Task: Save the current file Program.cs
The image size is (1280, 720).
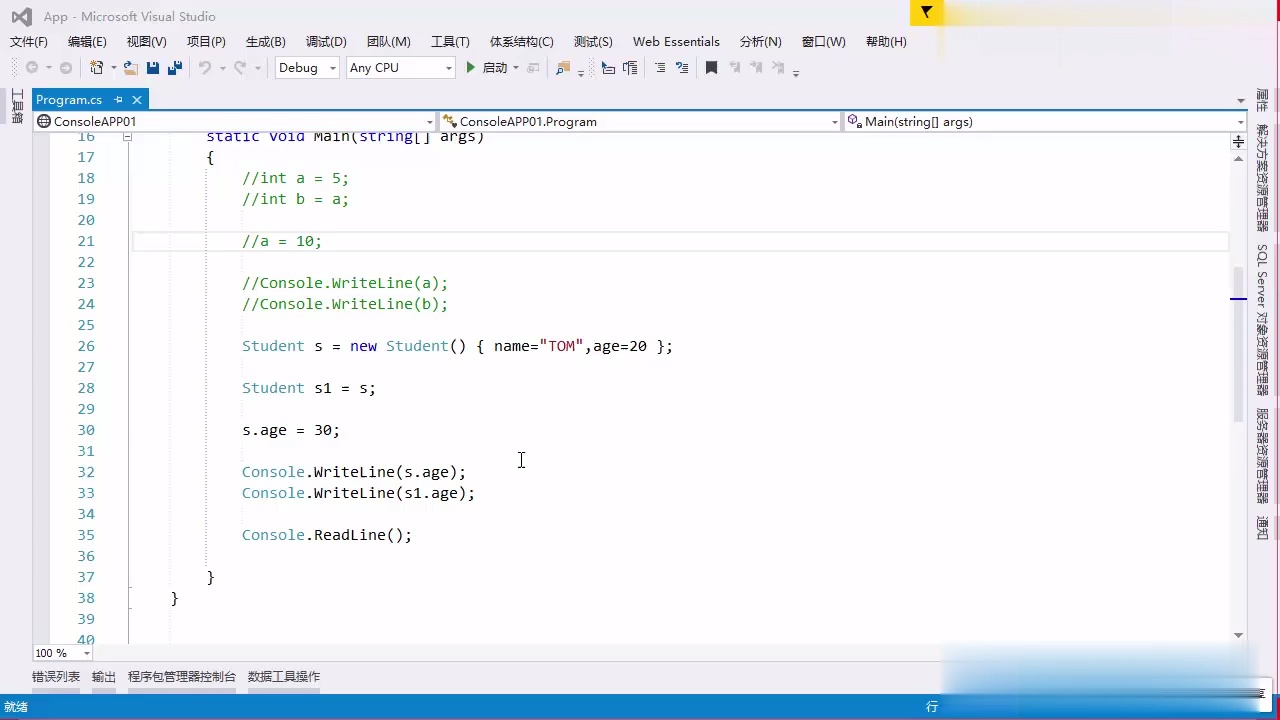Action: (152, 67)
